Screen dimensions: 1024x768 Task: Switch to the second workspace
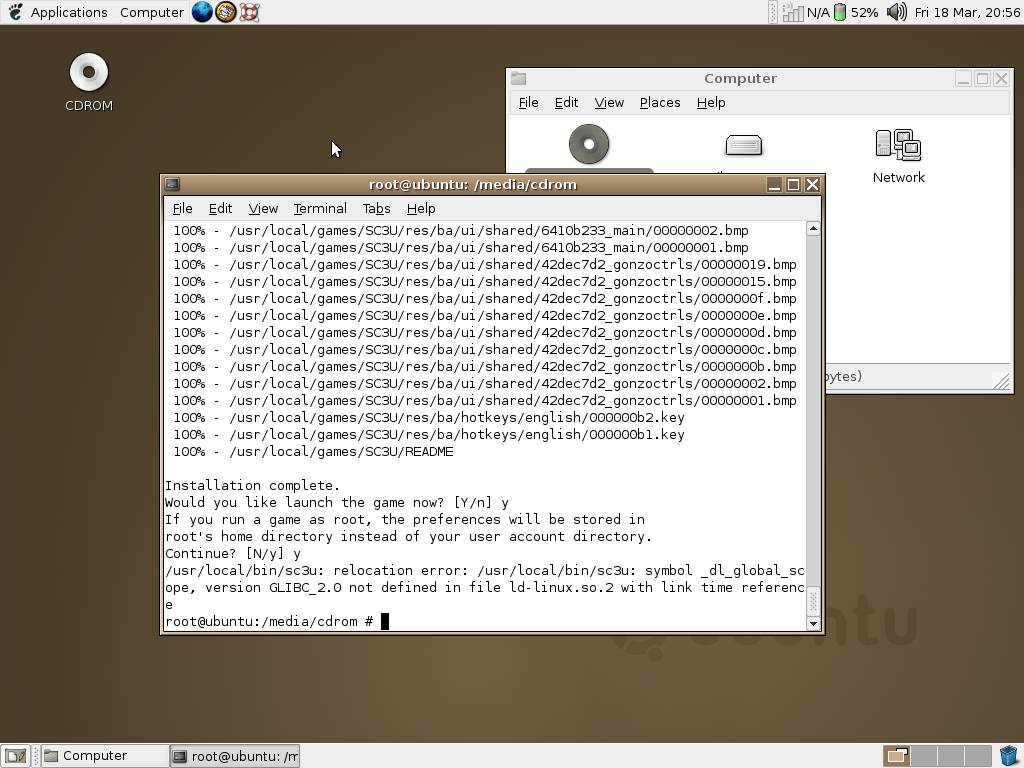point(922,756)
